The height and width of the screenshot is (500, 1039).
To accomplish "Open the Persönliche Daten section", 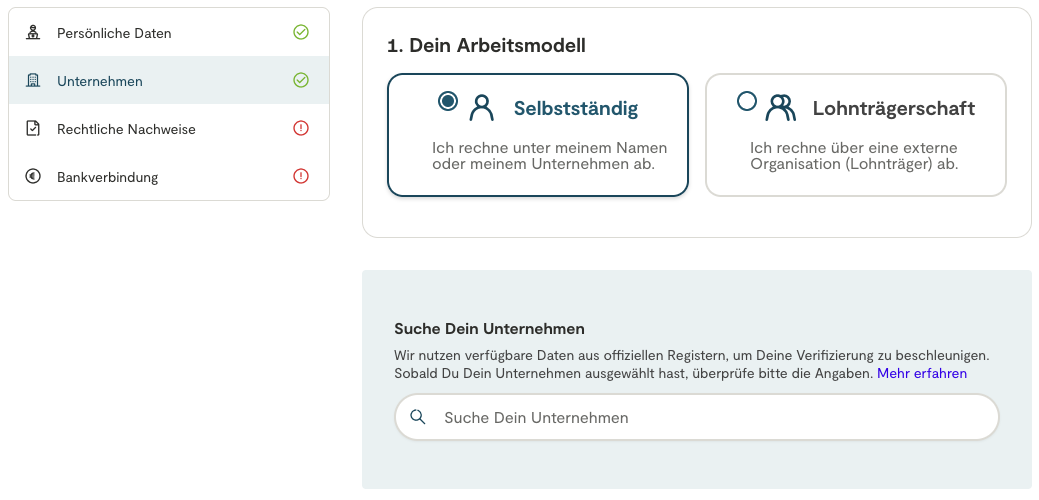I will (x=114, y=33).
